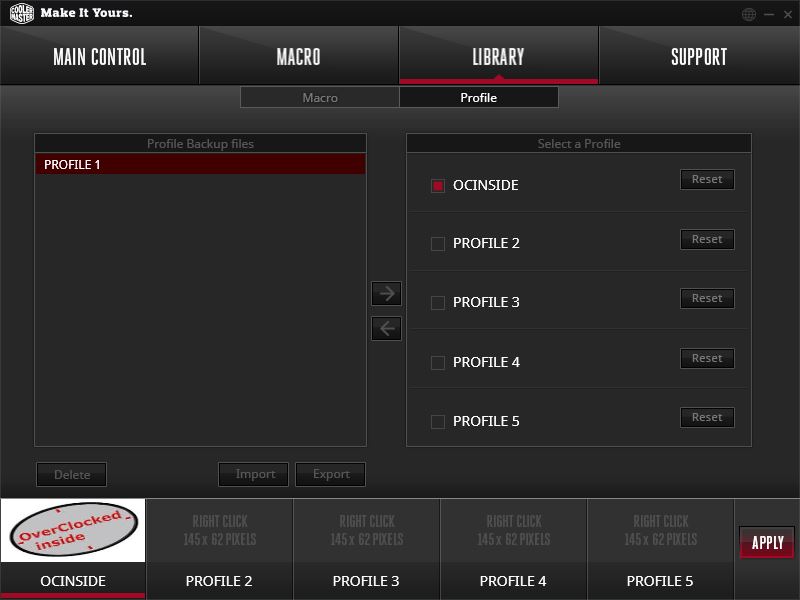Tick the PROFILE 3 checkbox
Viewport: 800px width, 600px height.
click(438, 303)
